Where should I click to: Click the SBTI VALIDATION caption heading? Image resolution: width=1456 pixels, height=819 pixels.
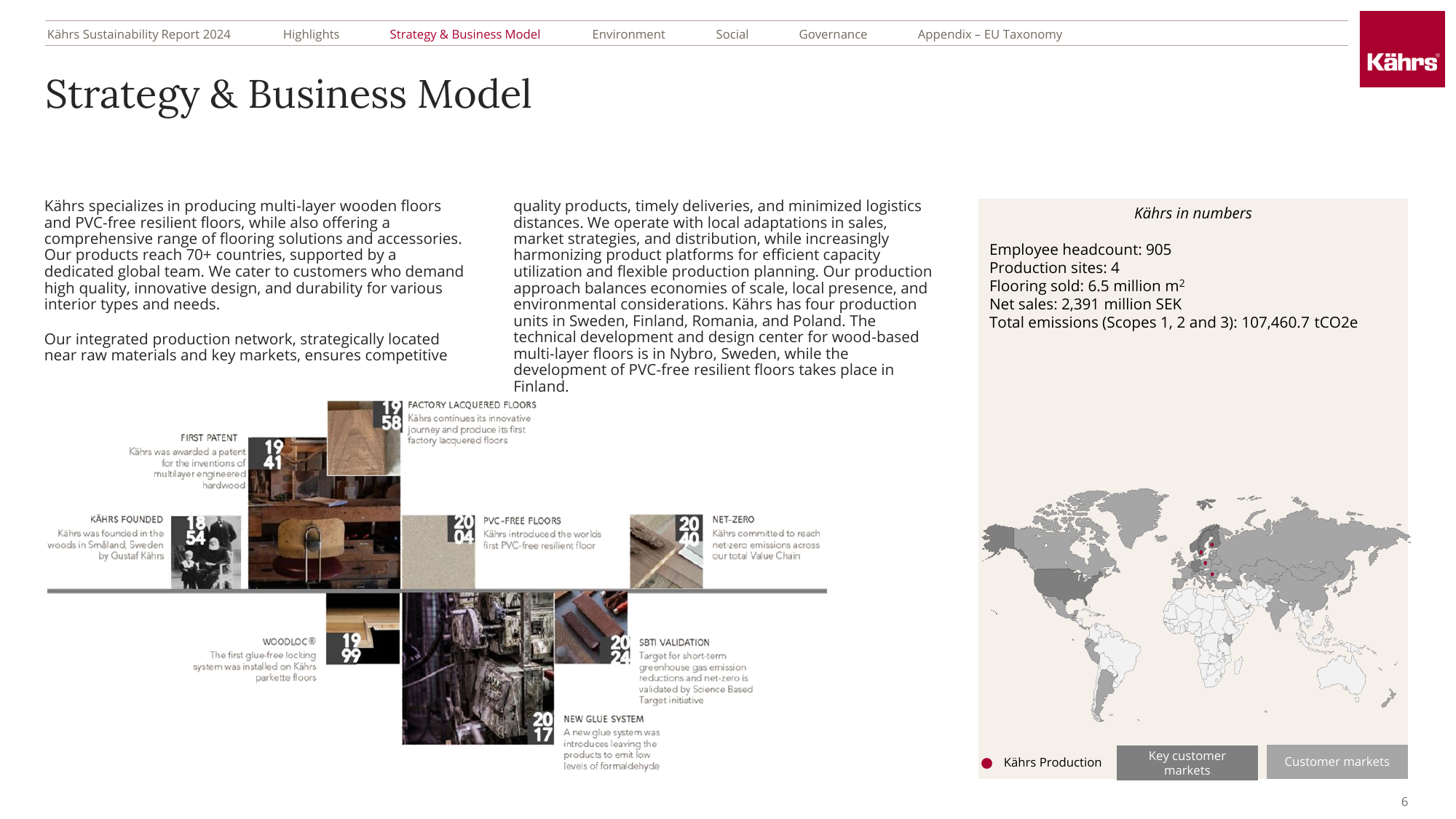[x=674, y=642]
